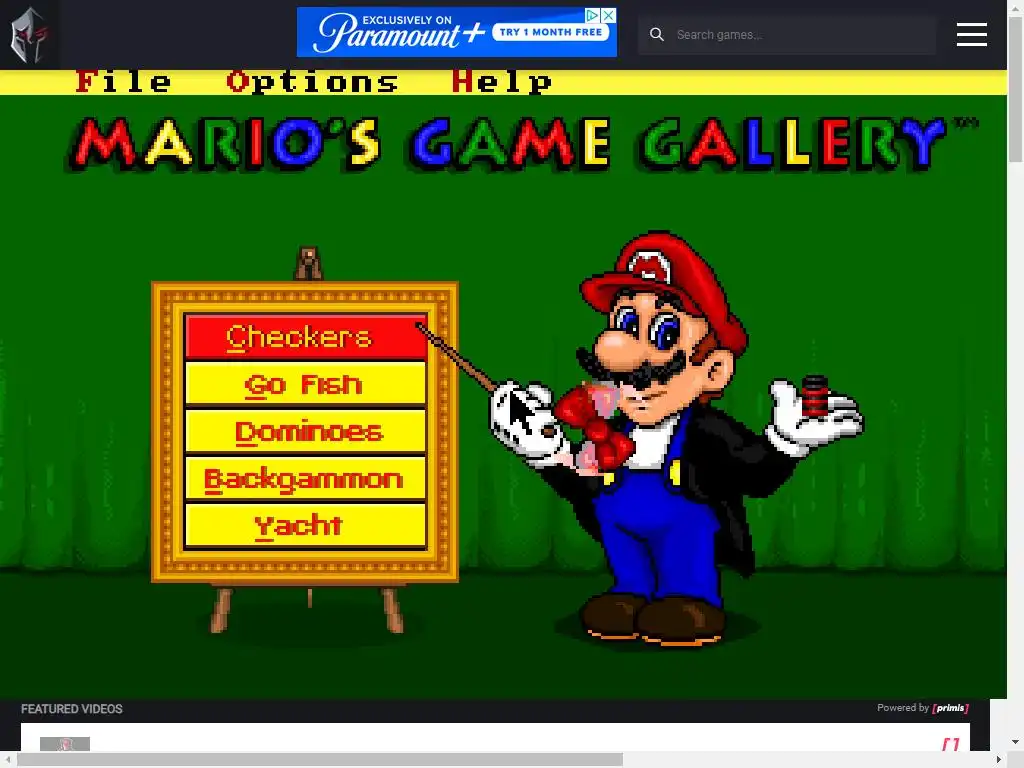Open the File menu
The height and width of the screenshot is (768, 1024).
pyautogui.click(x=123, y=82)
